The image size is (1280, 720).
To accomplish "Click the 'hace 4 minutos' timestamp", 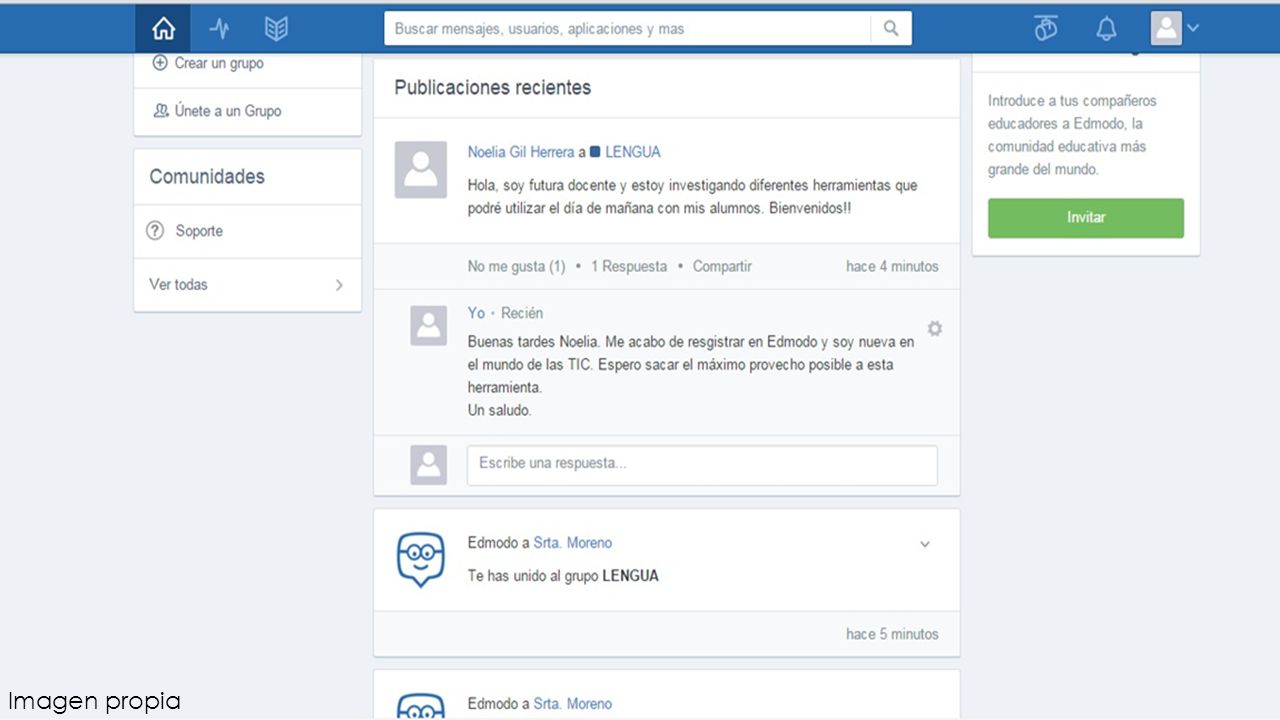I will click(892, 266).
